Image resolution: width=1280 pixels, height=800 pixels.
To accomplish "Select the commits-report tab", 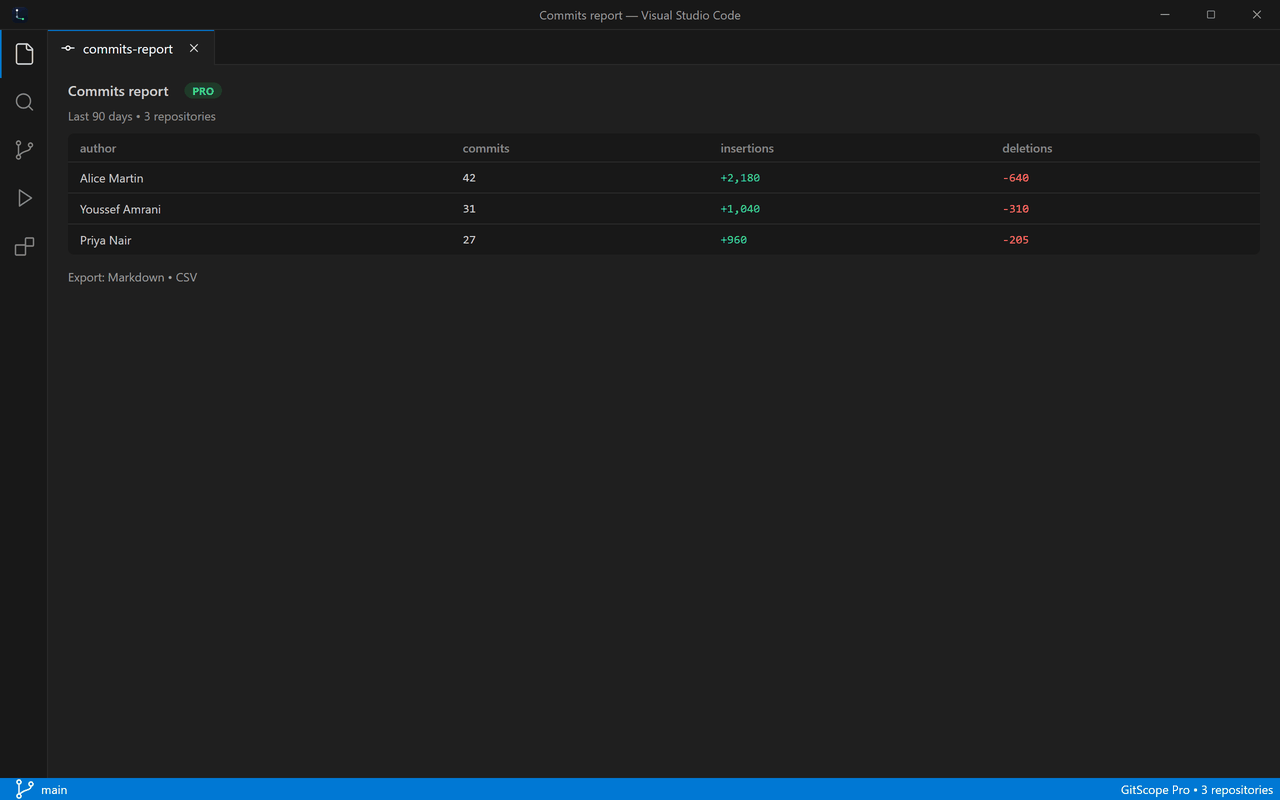I will 131,48.
